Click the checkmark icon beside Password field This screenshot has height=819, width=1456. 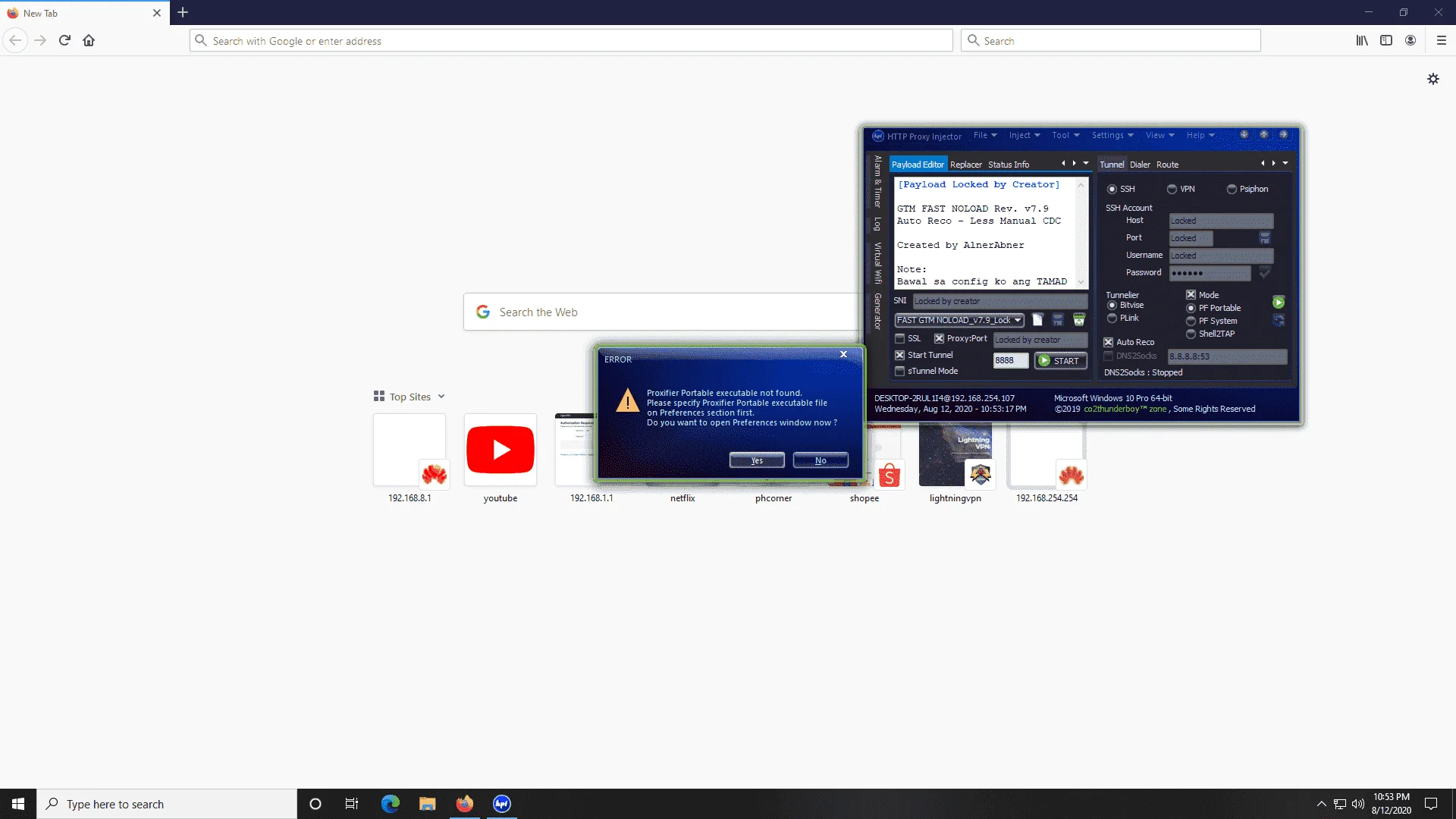coord(1265,272)
